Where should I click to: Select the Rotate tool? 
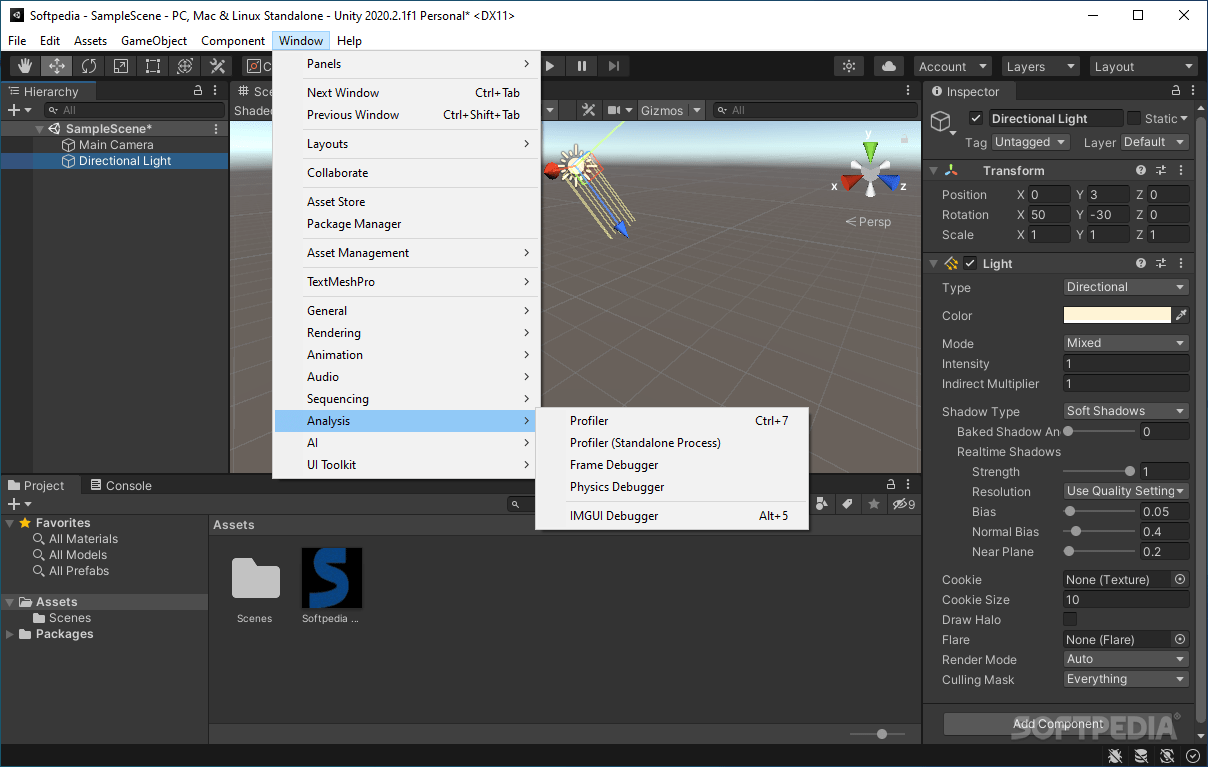click(x=89, y=66)
